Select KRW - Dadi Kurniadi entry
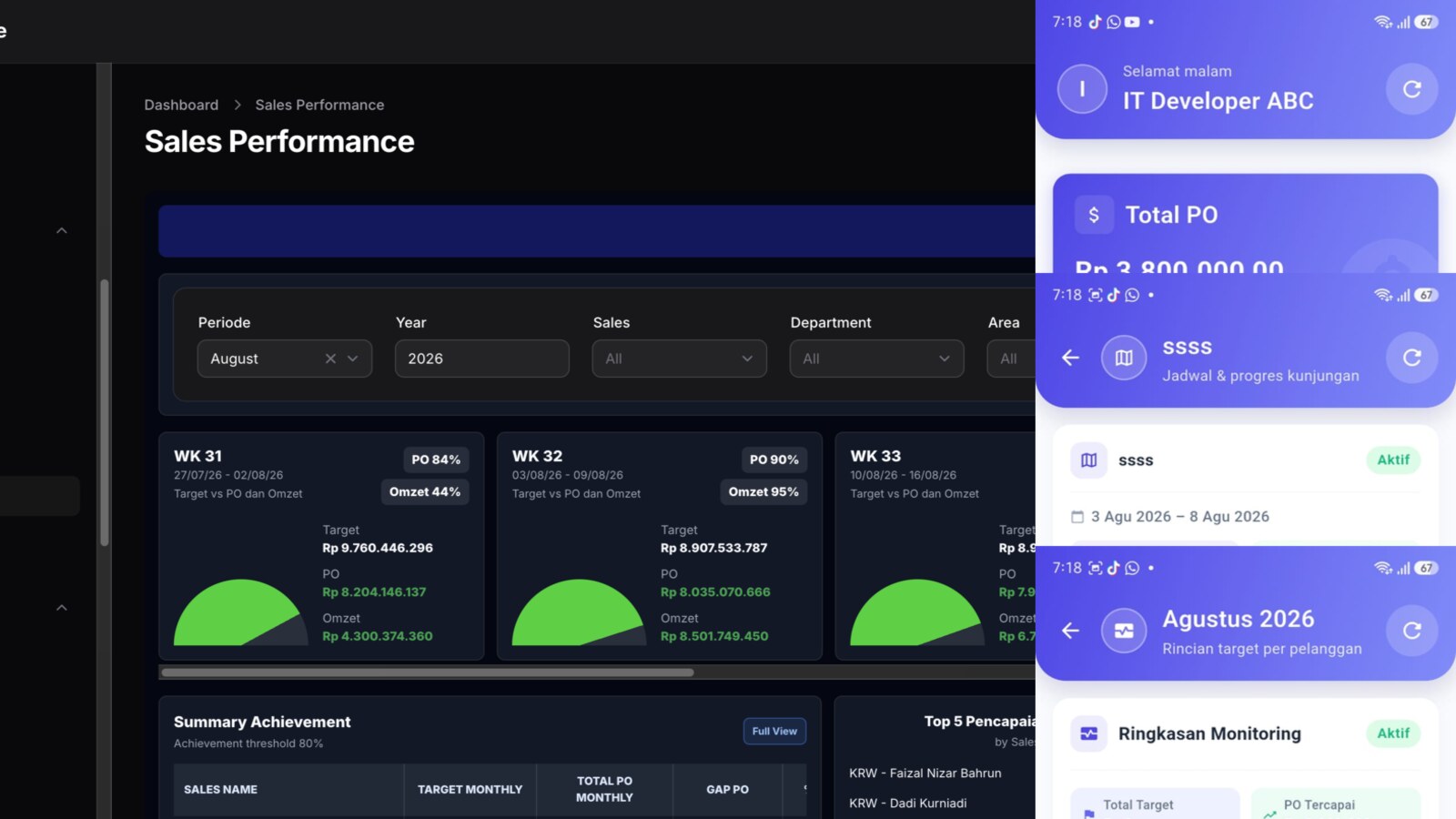The image size is (1456, 819). pos(908,803)
